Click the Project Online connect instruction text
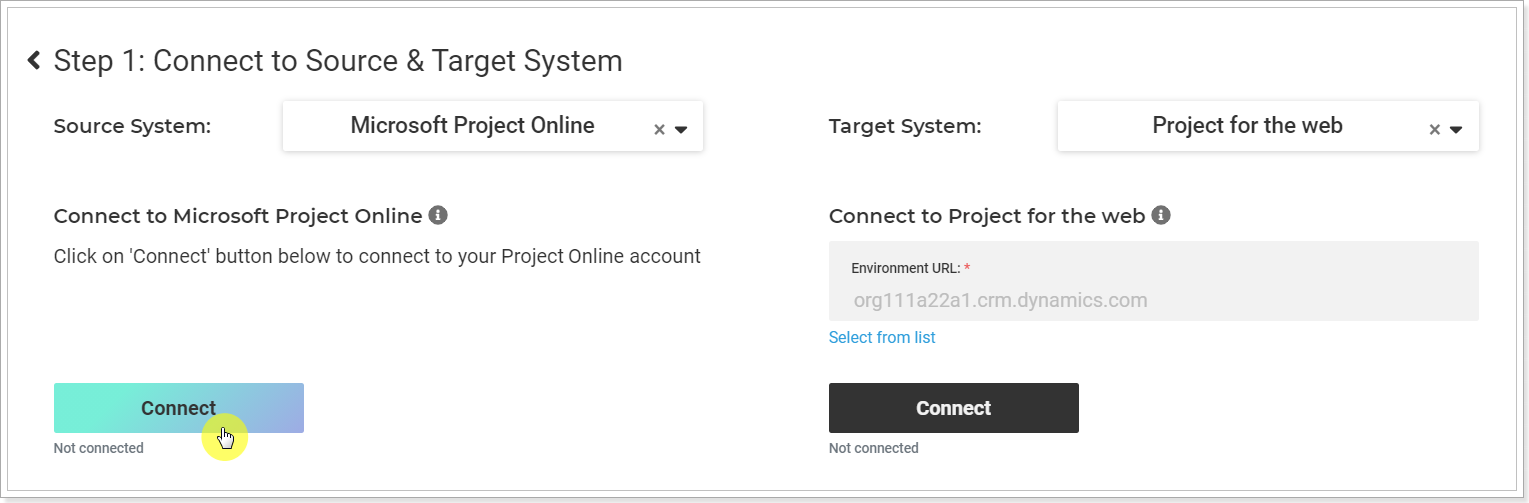1529x503 pixels. (377, 256)
